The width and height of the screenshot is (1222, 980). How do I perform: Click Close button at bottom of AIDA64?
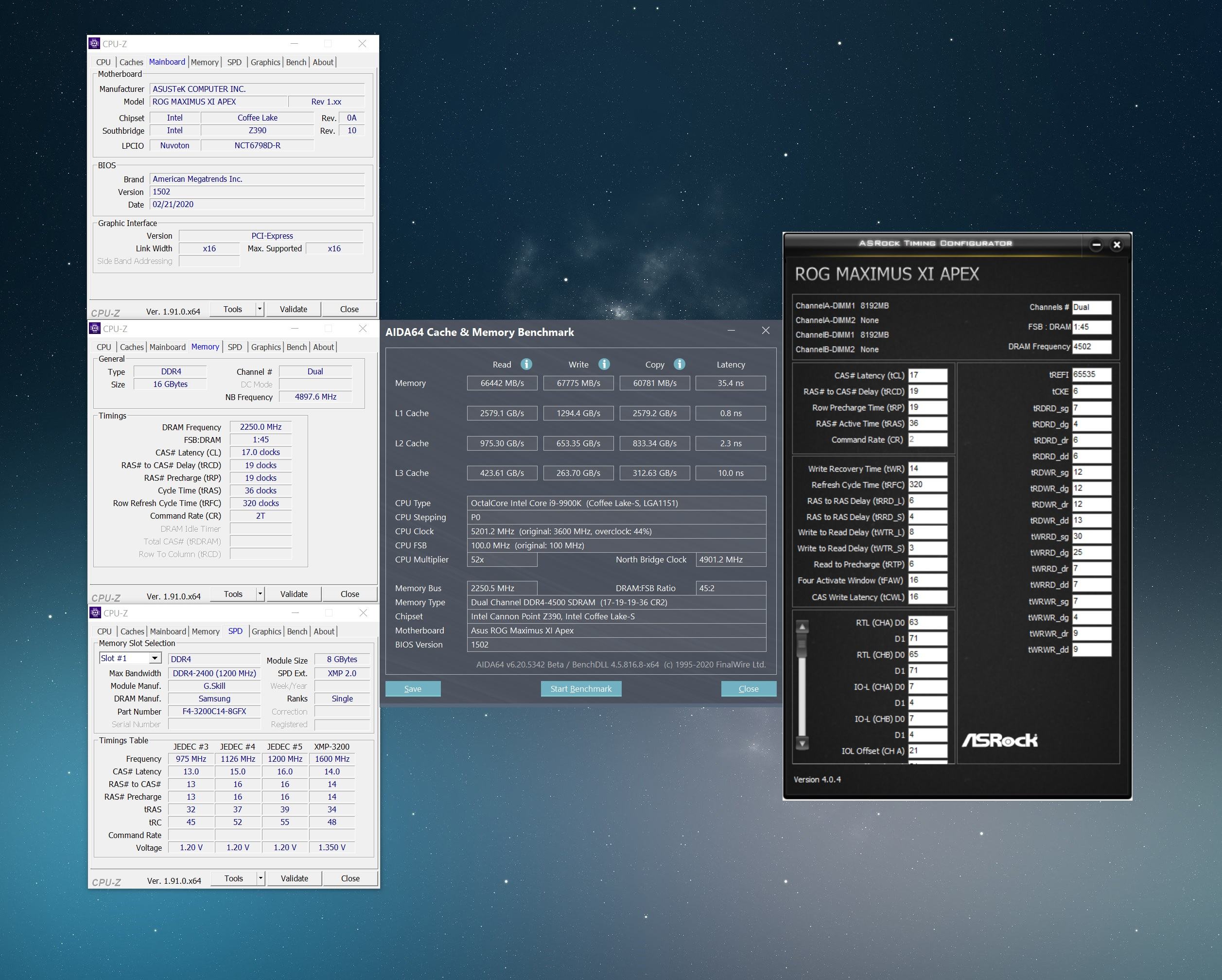(x=749, y=689)
